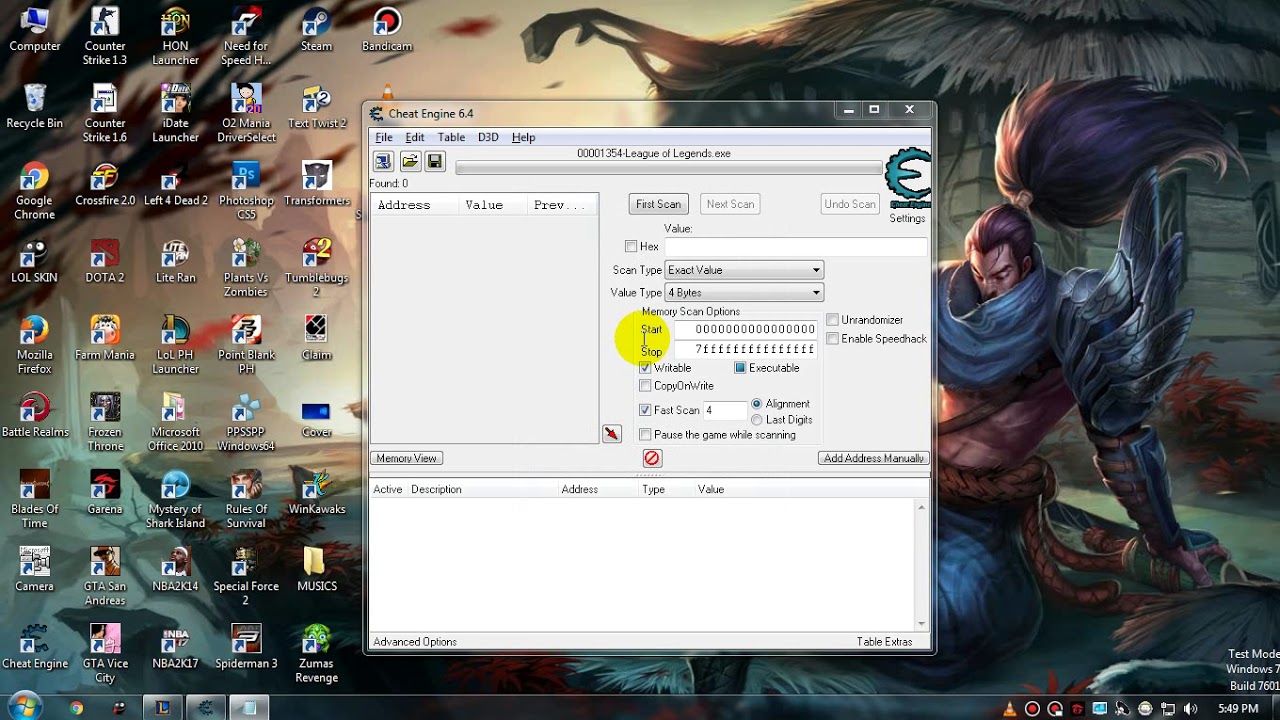The width and height of the screenshot is (1280, 720).
Task: Open the process selector icon
Action: [383, 161]
